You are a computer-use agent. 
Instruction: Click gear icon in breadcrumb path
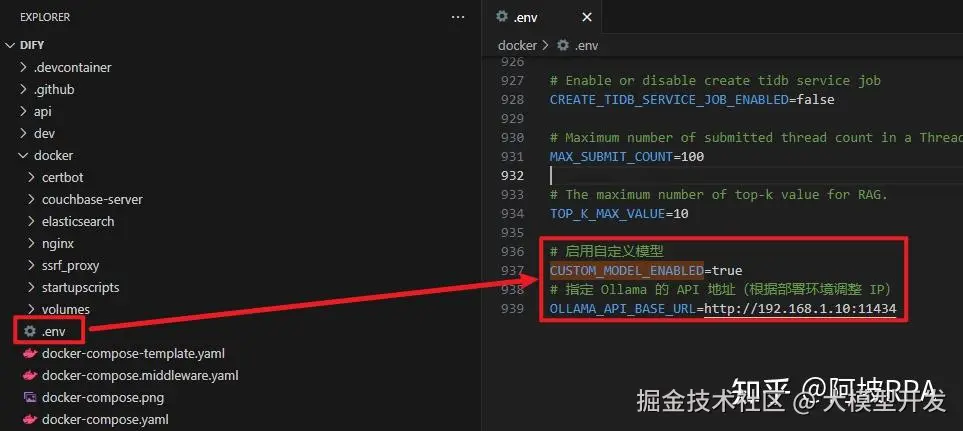point(563,45)
